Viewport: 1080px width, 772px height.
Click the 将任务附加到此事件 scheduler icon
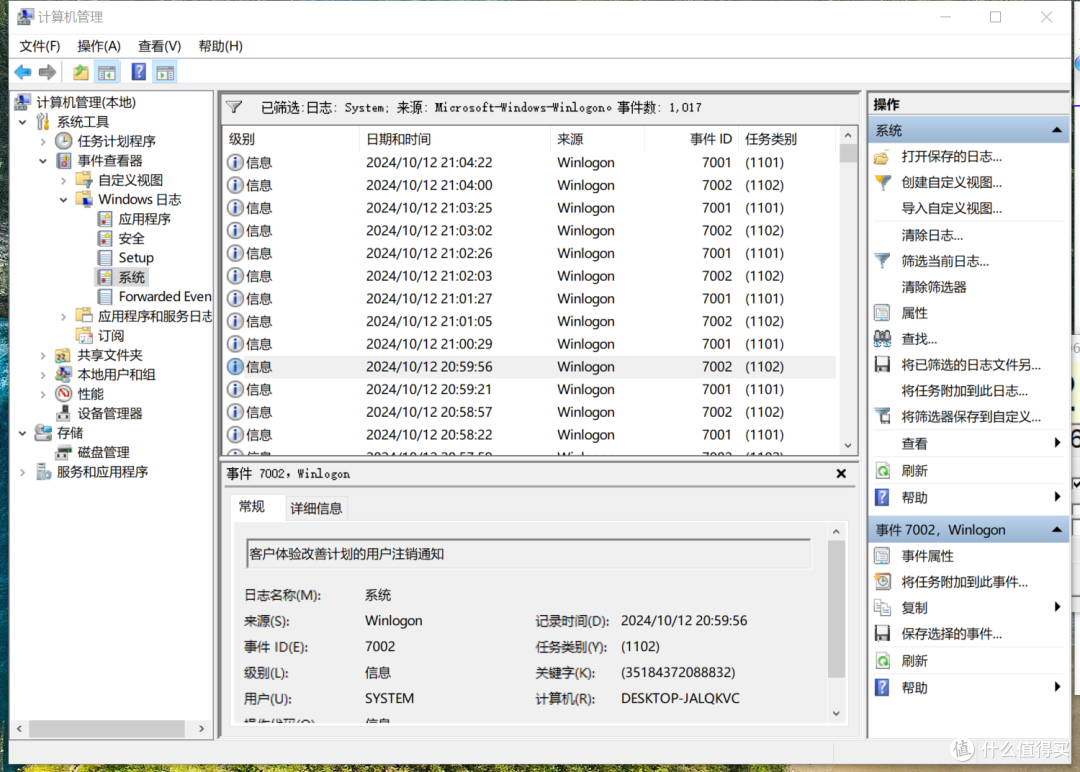point(883,581)
